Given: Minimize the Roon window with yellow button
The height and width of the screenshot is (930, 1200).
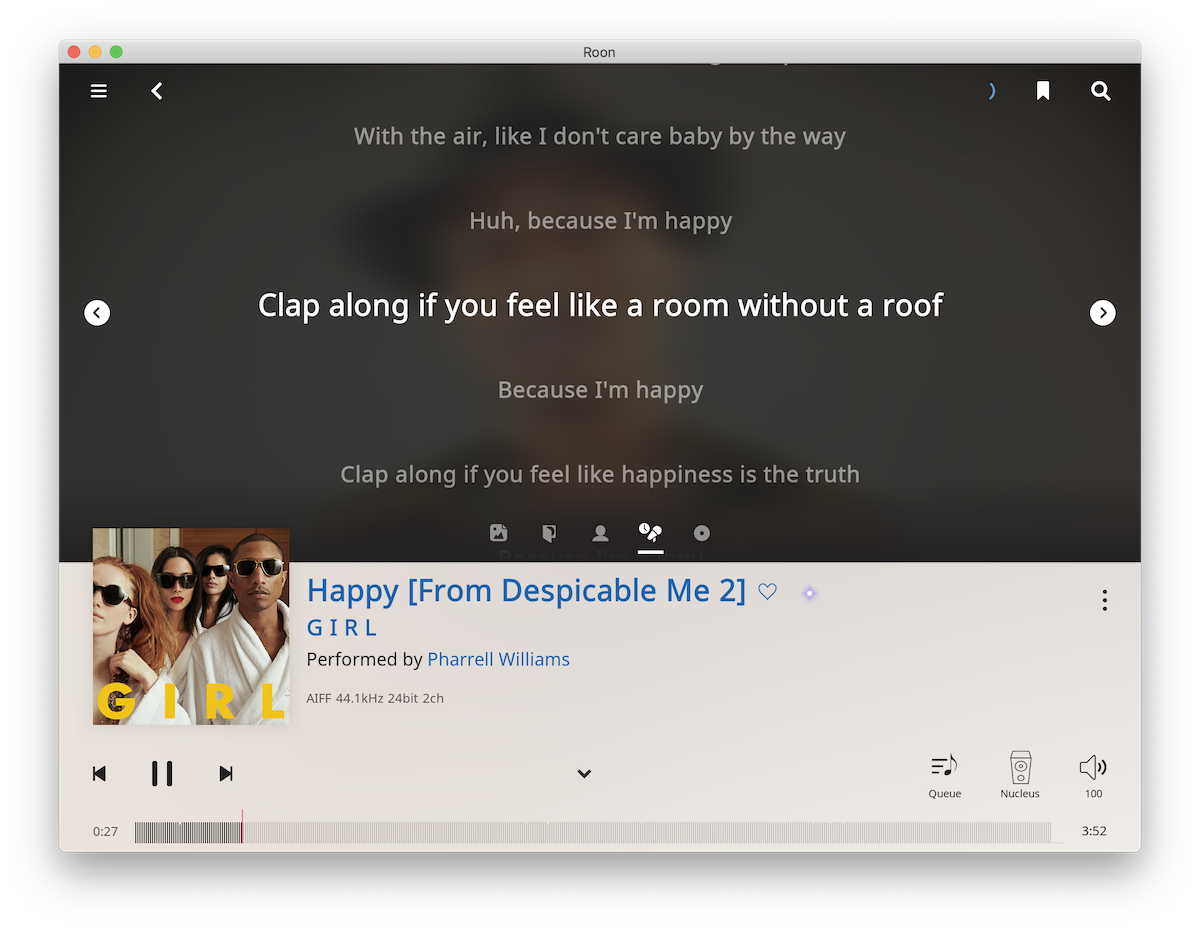Looking at the screenshot, I should [x=95, y=52].
